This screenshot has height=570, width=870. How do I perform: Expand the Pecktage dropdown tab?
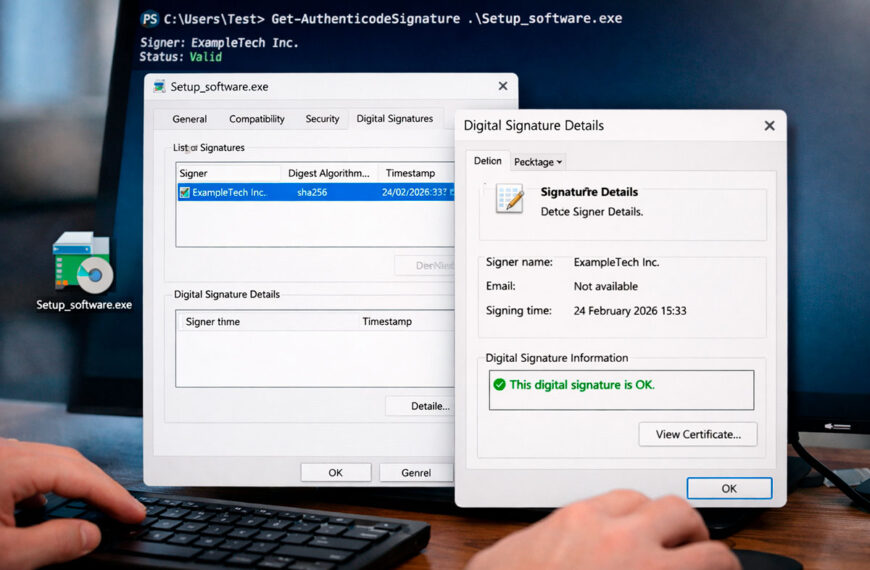(538, 162)
